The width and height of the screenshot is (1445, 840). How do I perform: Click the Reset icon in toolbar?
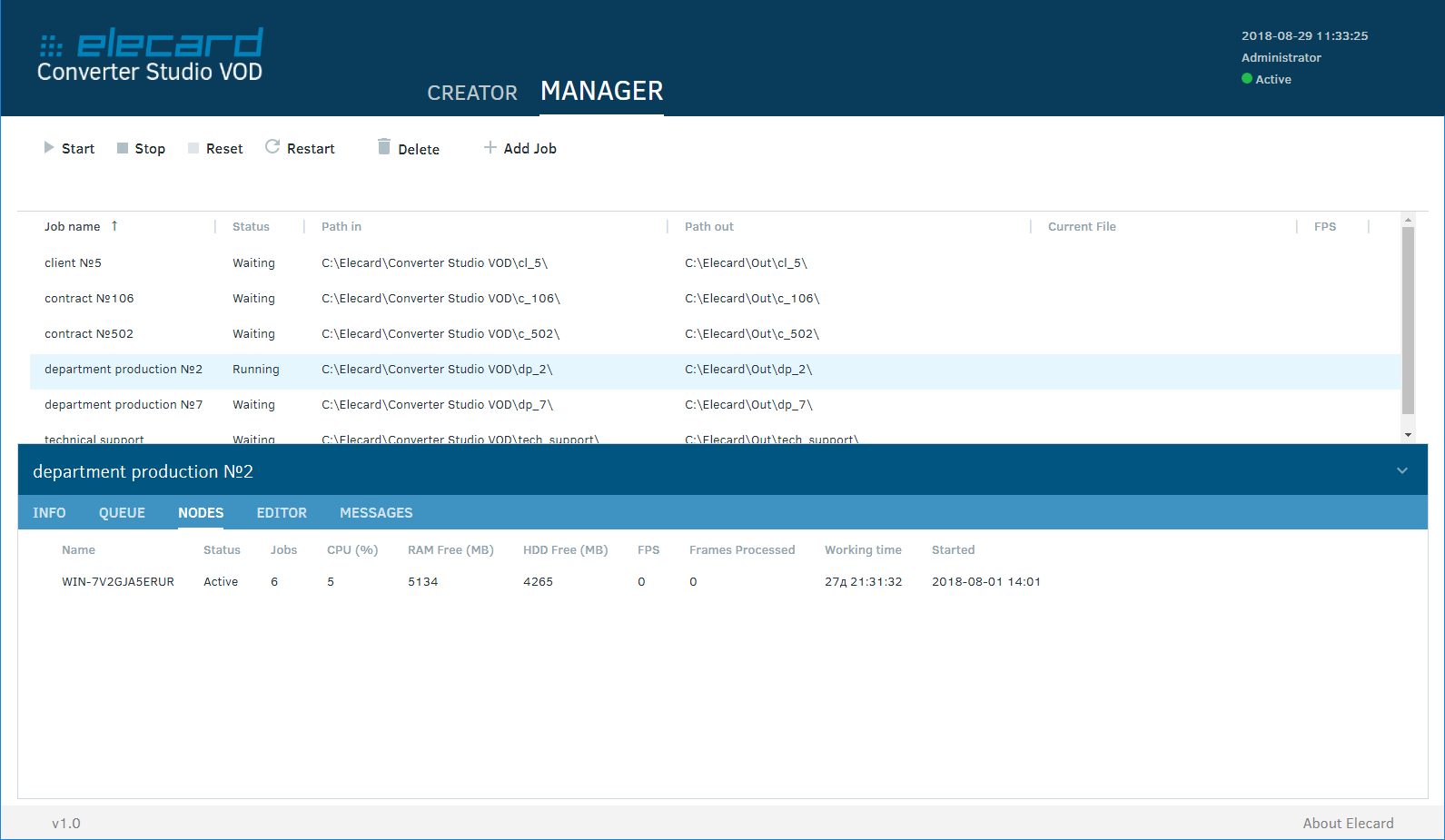(x=193, y=148)
